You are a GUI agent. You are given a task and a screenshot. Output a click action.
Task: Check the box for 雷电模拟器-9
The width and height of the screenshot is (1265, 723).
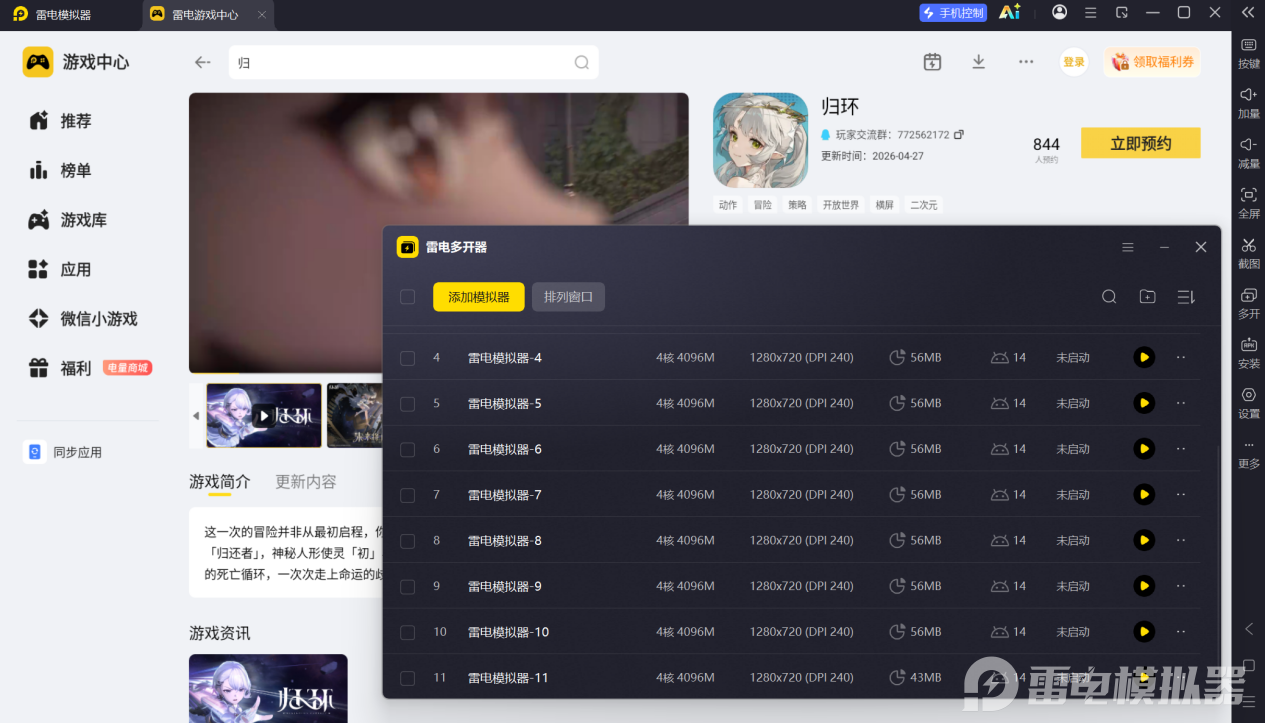[407, 587]
